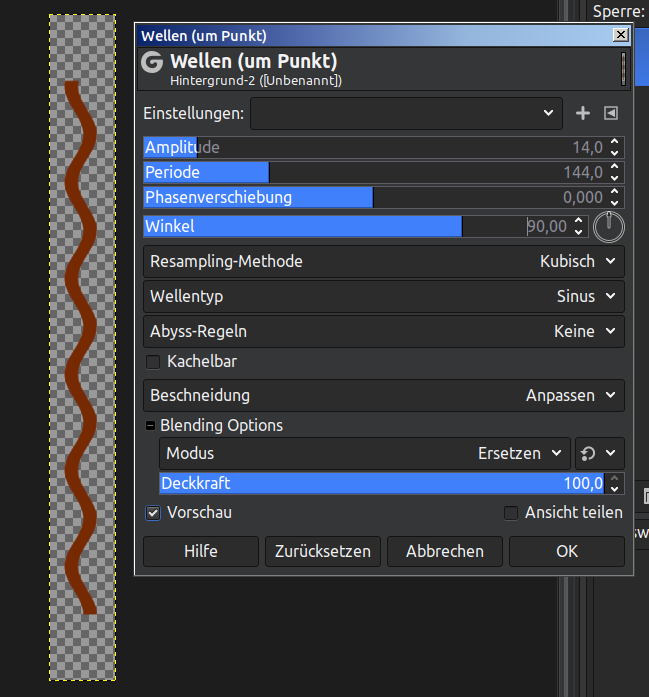Screen dimensions: 649x697
Task: Click the Winkel angle dial
Action: pyautogui.click(x=608, y=227)
